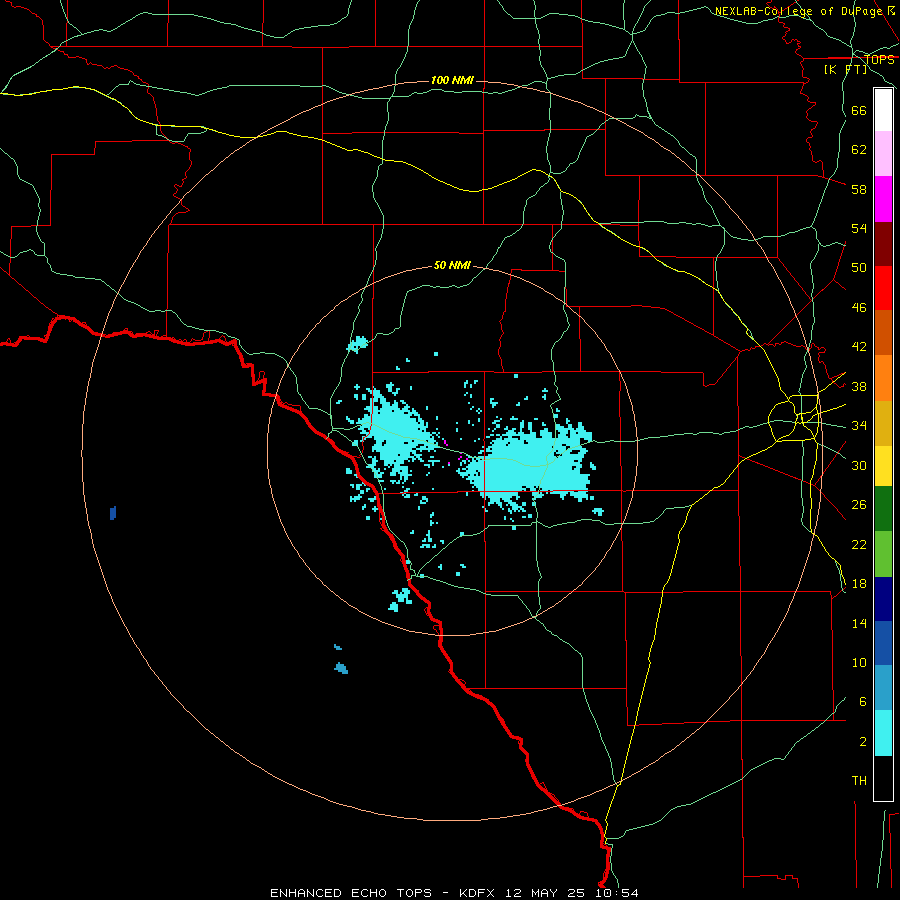Pick the medium blue legend color block
Image resolution: width=900 pixels, height=900 pixels.
(883, 643)
